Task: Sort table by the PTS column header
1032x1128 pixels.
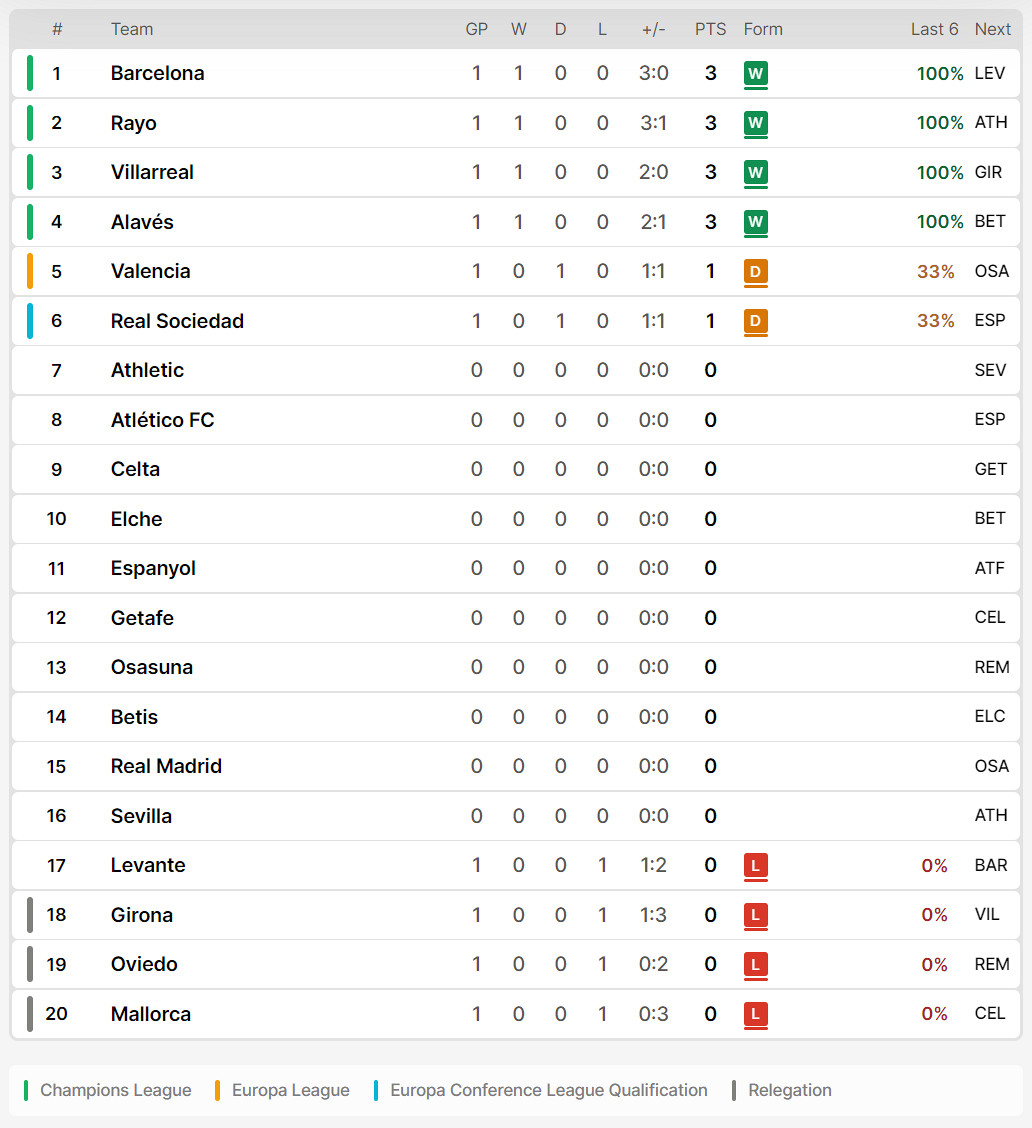Action: pyautogui.click(x=710, y=29)
